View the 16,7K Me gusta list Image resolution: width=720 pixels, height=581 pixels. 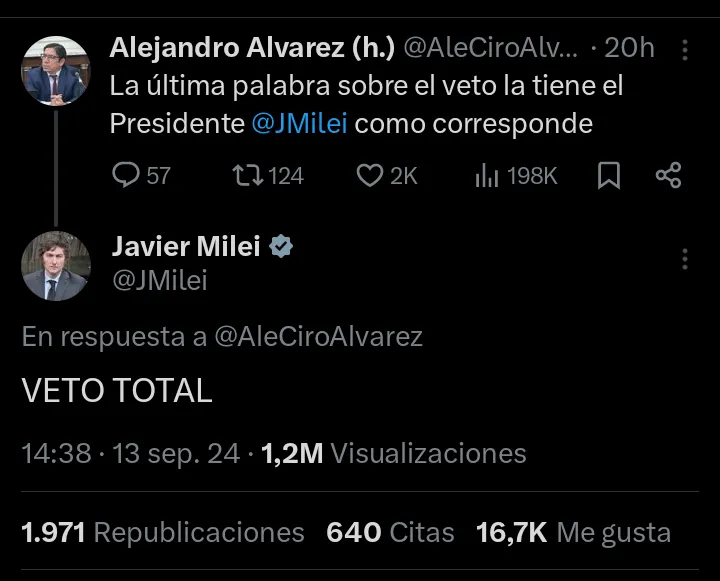pyautogui.click(x=573, y=533)
